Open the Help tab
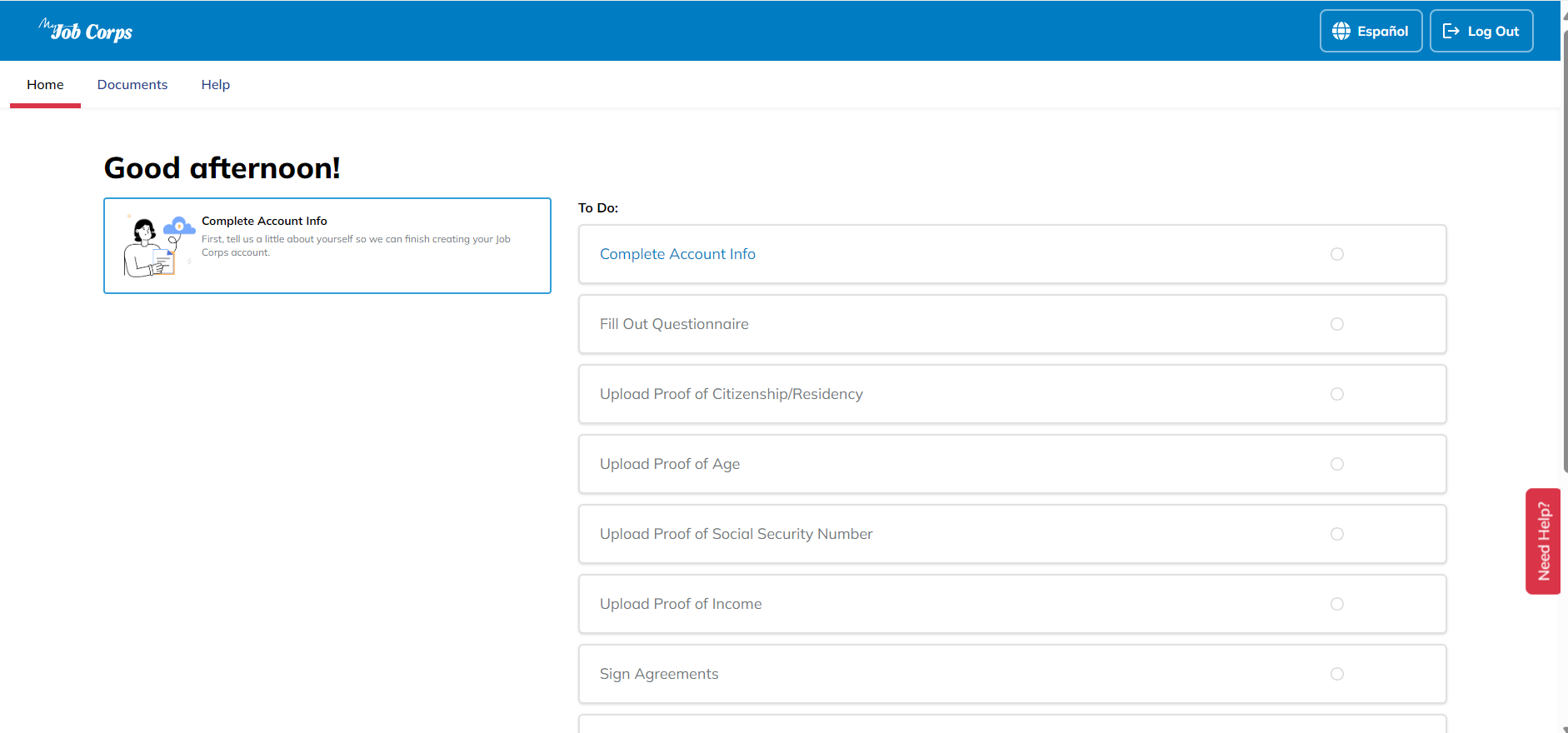1568x733 pixels. 216,85
